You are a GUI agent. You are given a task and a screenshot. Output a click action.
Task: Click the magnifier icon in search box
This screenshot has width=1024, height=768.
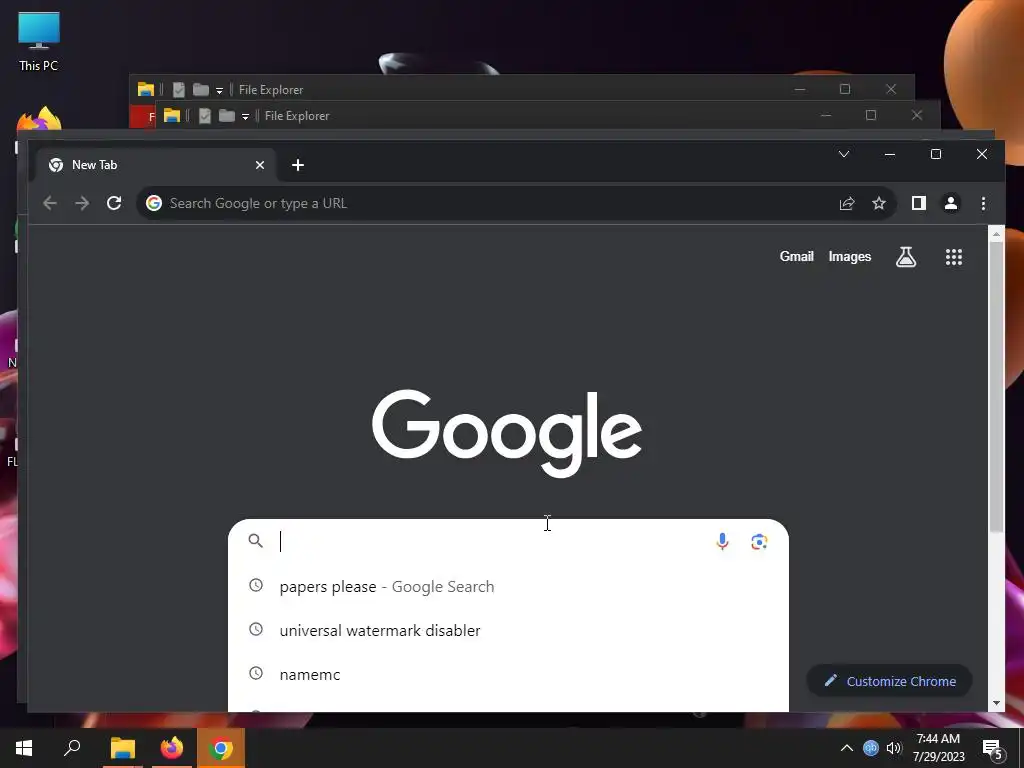[x=255, y=541]
